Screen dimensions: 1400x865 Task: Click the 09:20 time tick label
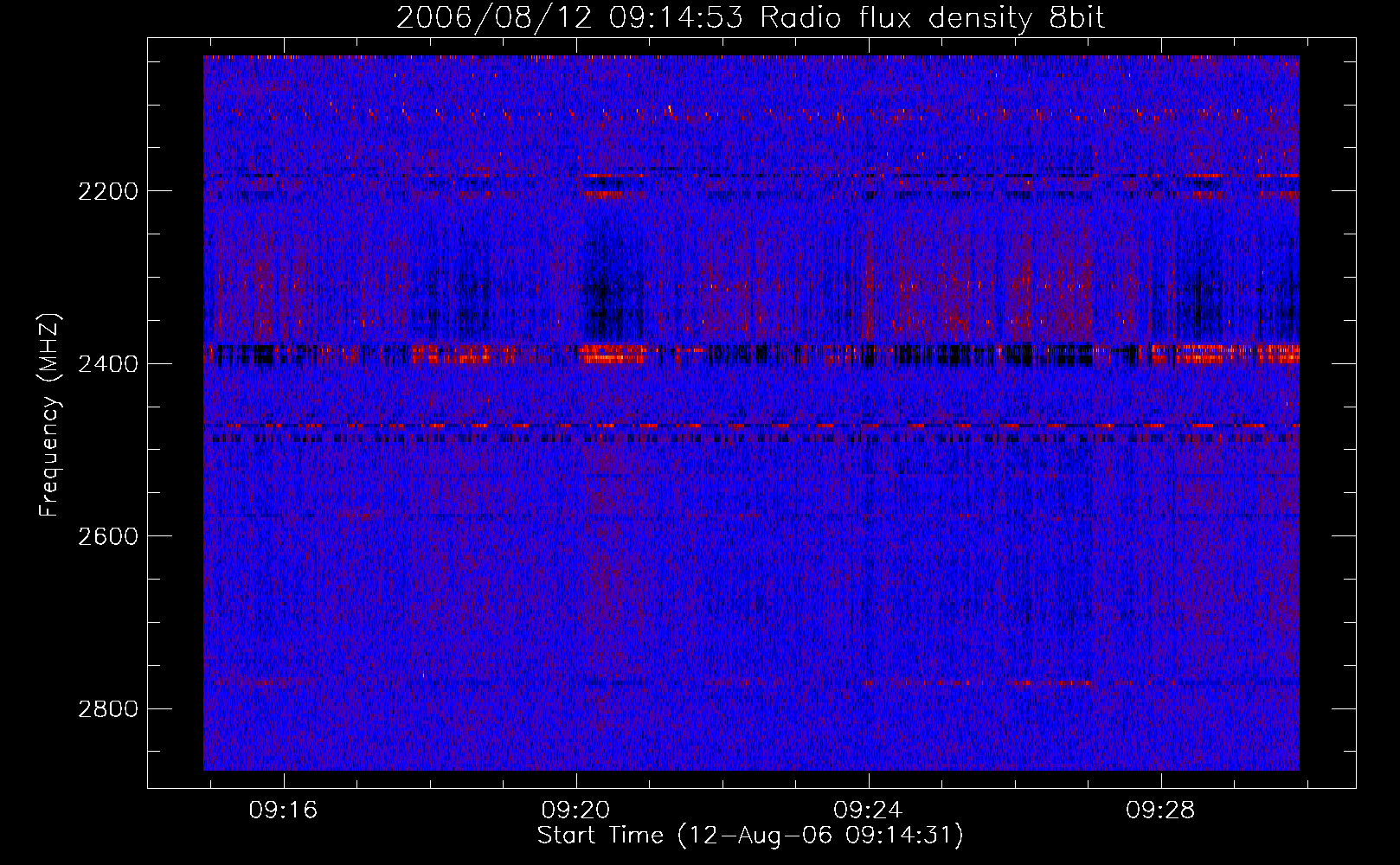576,811
